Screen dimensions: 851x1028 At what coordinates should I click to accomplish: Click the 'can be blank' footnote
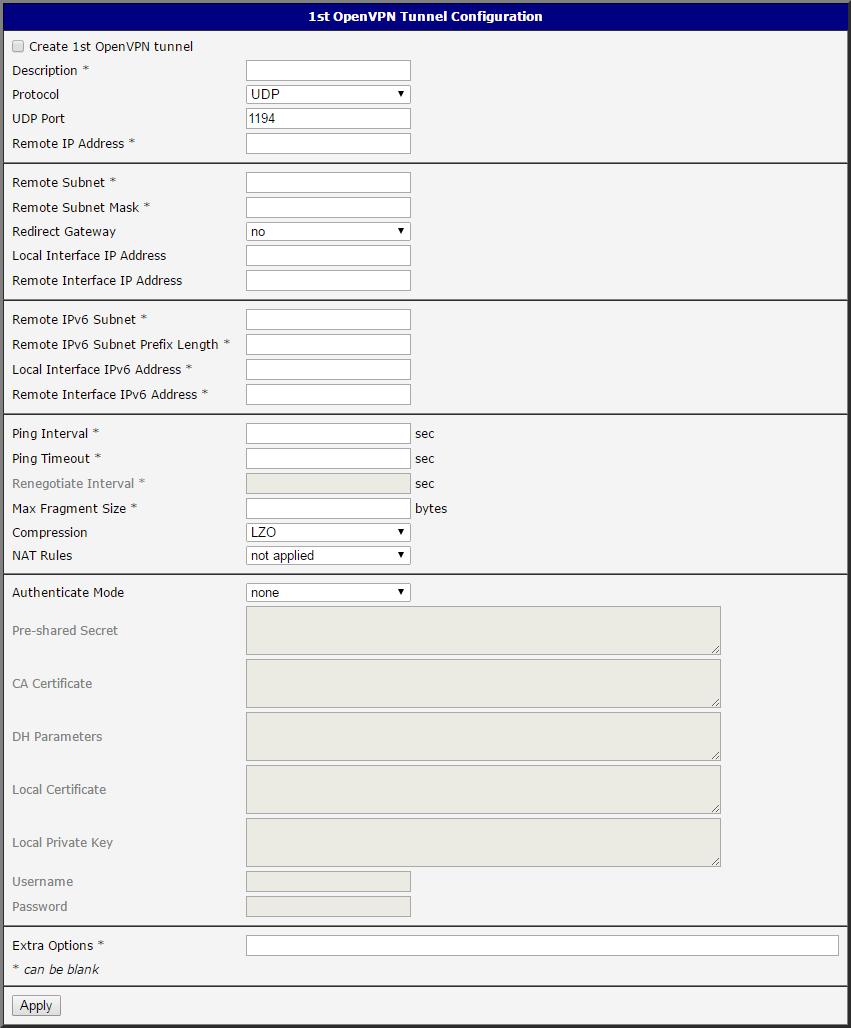61,970
